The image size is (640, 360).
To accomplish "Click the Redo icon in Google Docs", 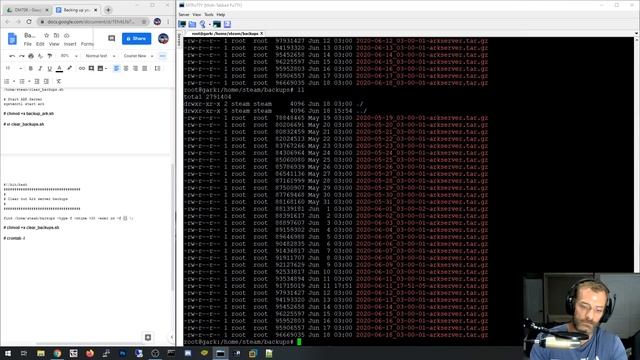I will (x=22, y=56).
